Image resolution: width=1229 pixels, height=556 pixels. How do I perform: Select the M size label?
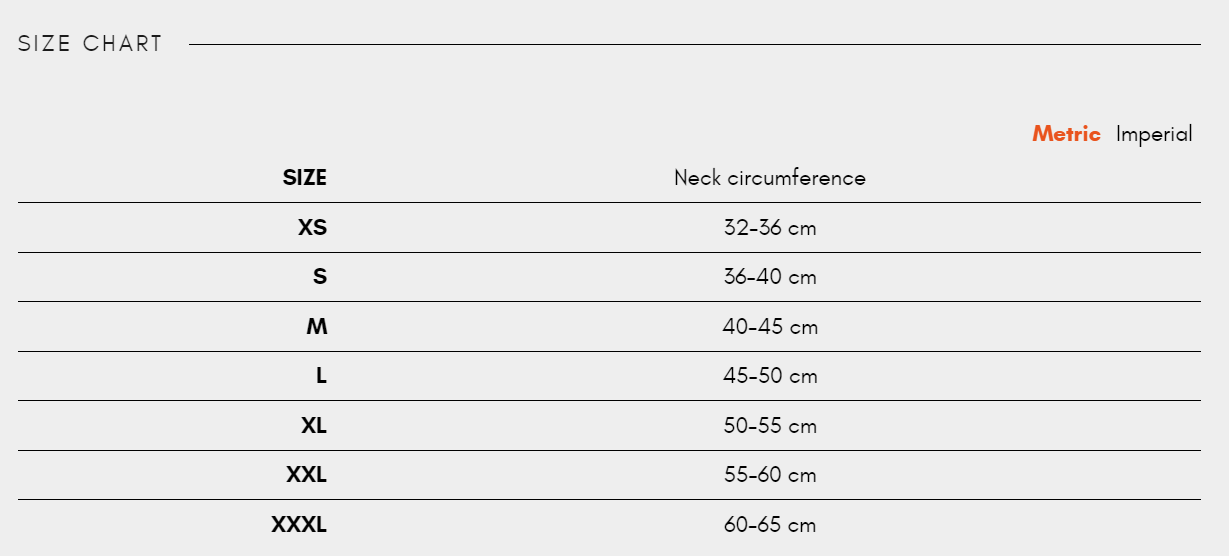[316, 327]
